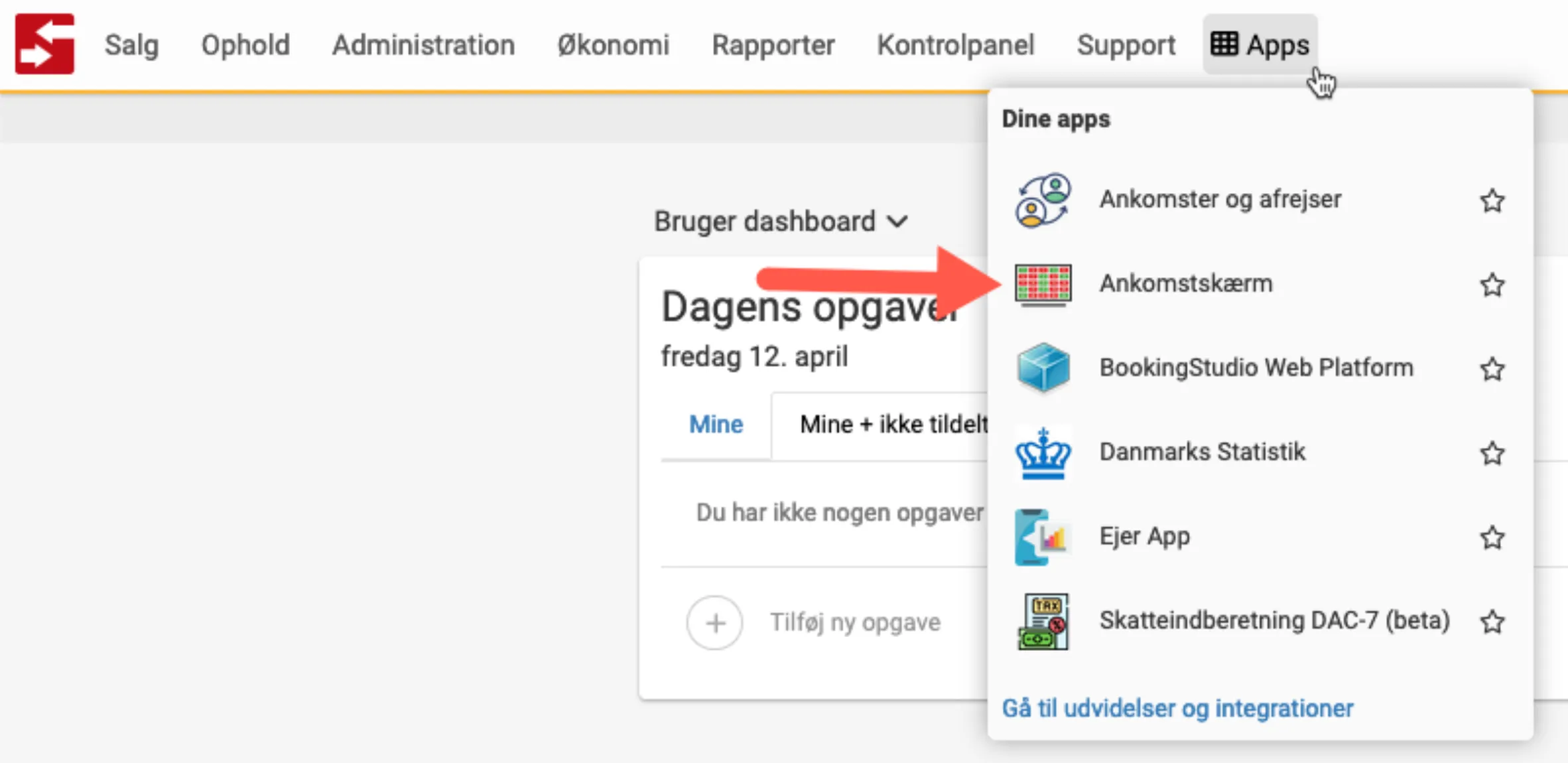1568x763 pixels.
Task: Switch to the Mine + ikke tildelt tab
Action: [892, 424]
